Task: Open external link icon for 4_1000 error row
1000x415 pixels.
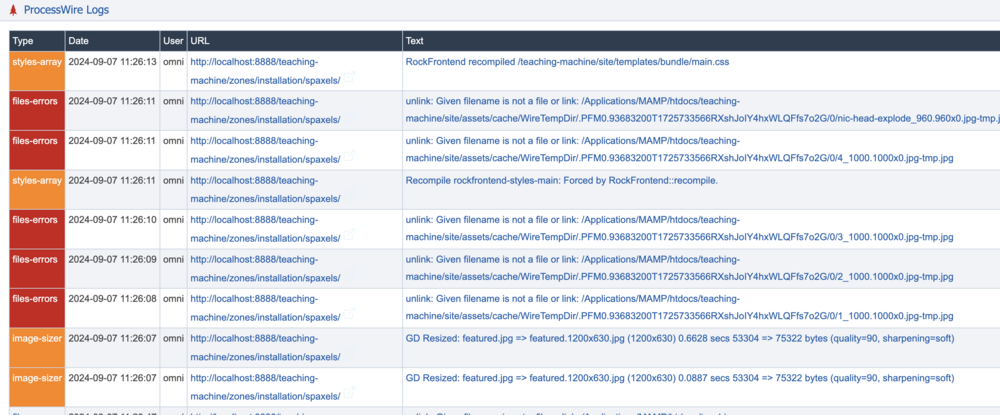Action: pyautogui.click(x=350, y=158)
